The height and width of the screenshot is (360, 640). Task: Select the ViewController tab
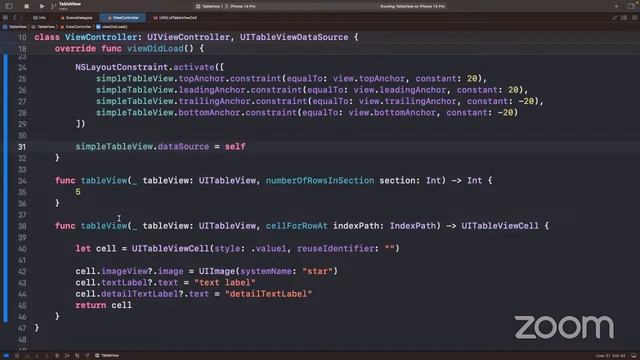pyautogui.click(x=123, y=18)
